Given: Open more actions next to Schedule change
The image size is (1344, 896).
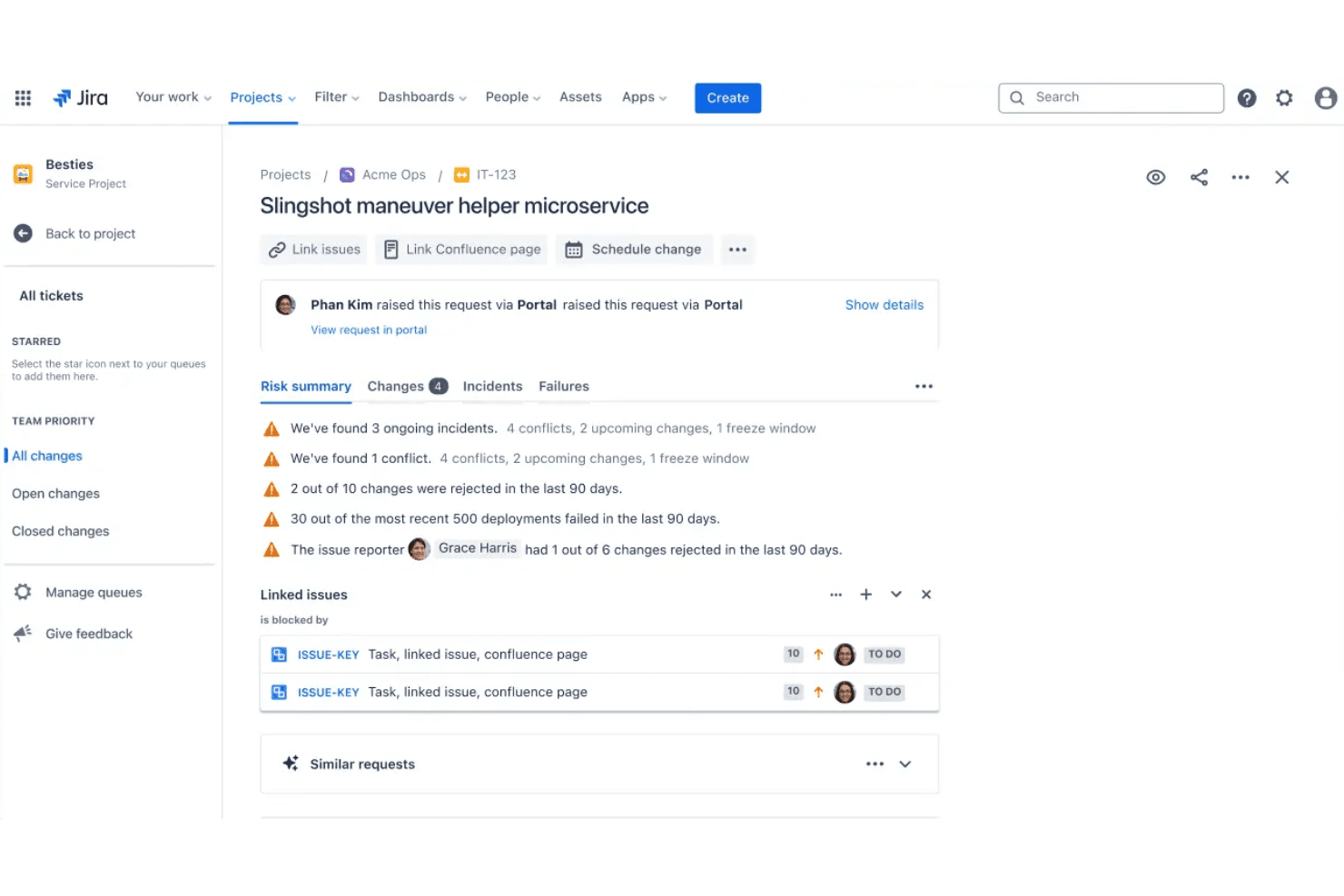Looking at the screenshot, I should 737,250.
